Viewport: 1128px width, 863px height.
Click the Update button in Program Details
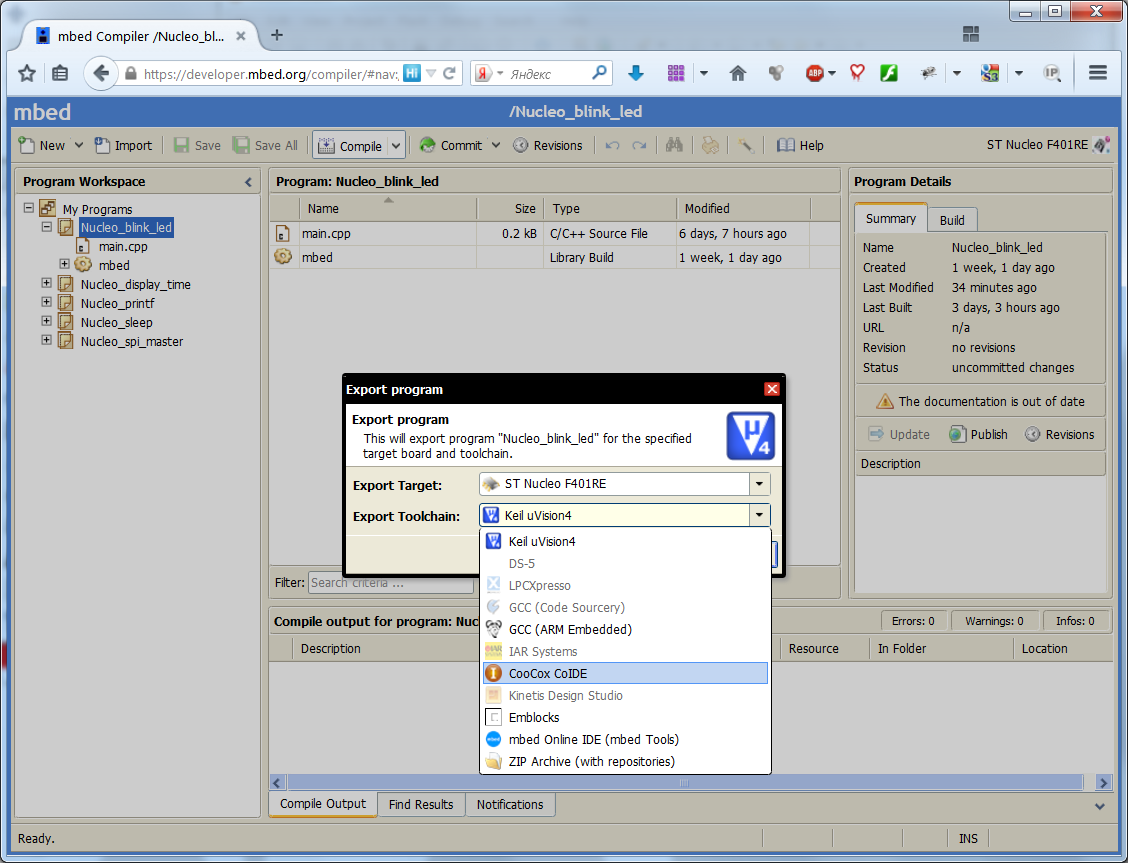point(899,434)
